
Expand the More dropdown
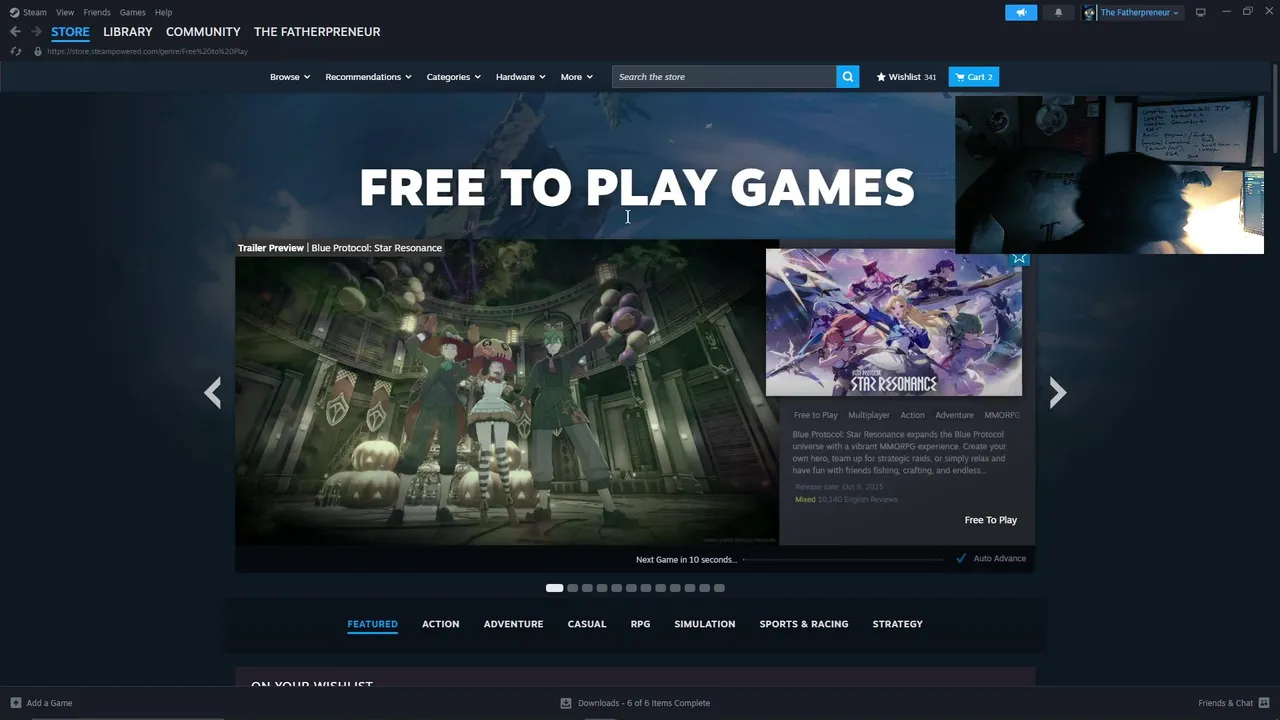pos(576,77)
